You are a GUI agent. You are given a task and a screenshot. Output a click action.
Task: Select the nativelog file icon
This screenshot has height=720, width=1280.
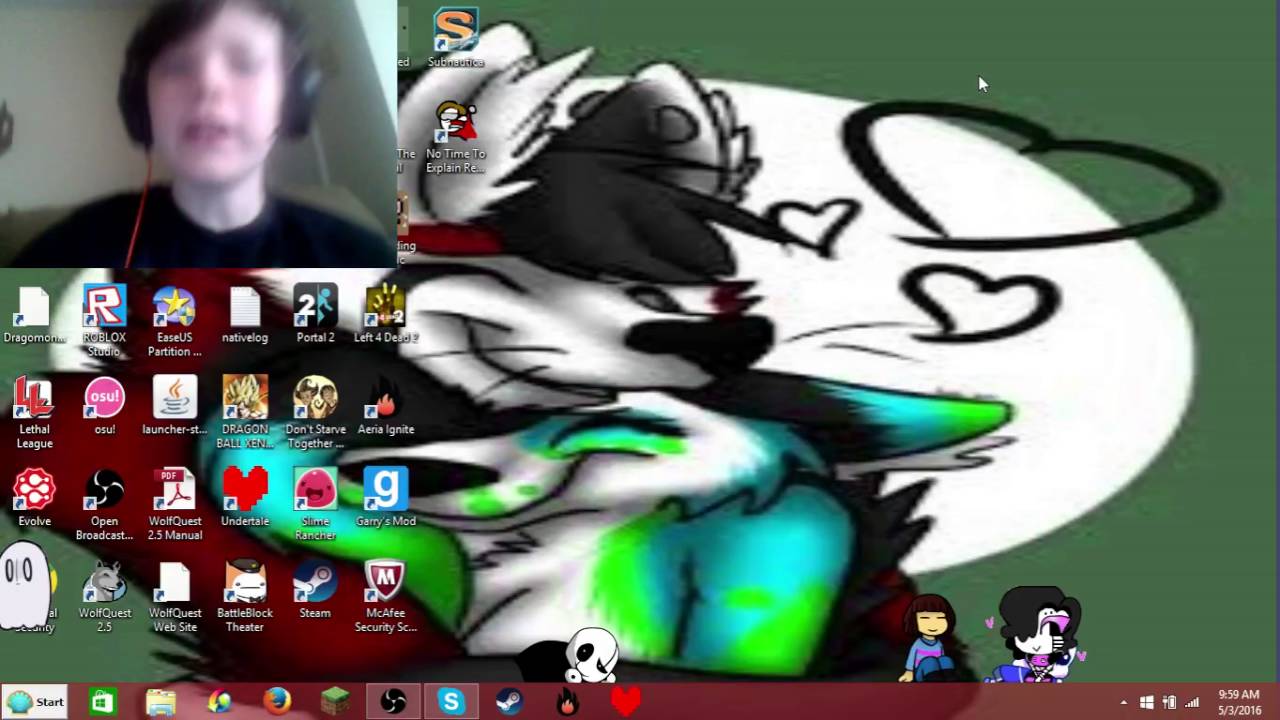[x=245, y=315]
